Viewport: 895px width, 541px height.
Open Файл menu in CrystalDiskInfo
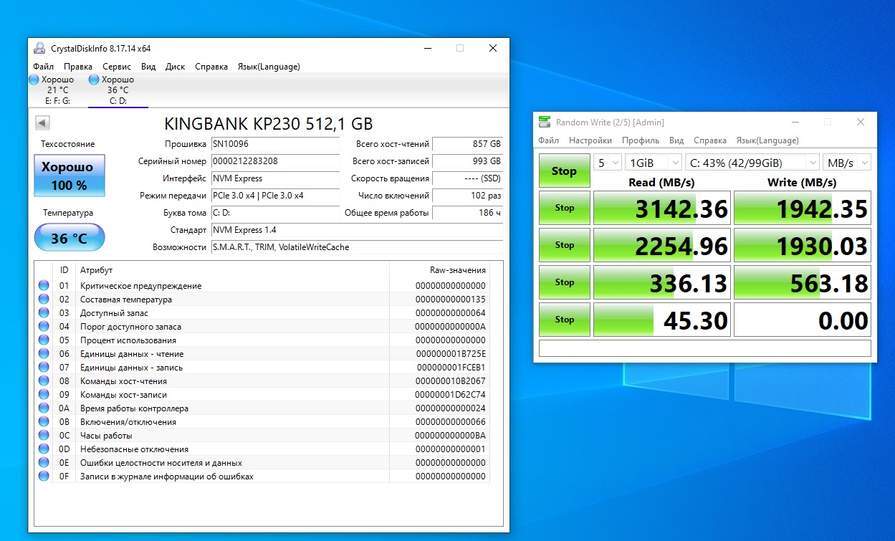pos(43,67)
